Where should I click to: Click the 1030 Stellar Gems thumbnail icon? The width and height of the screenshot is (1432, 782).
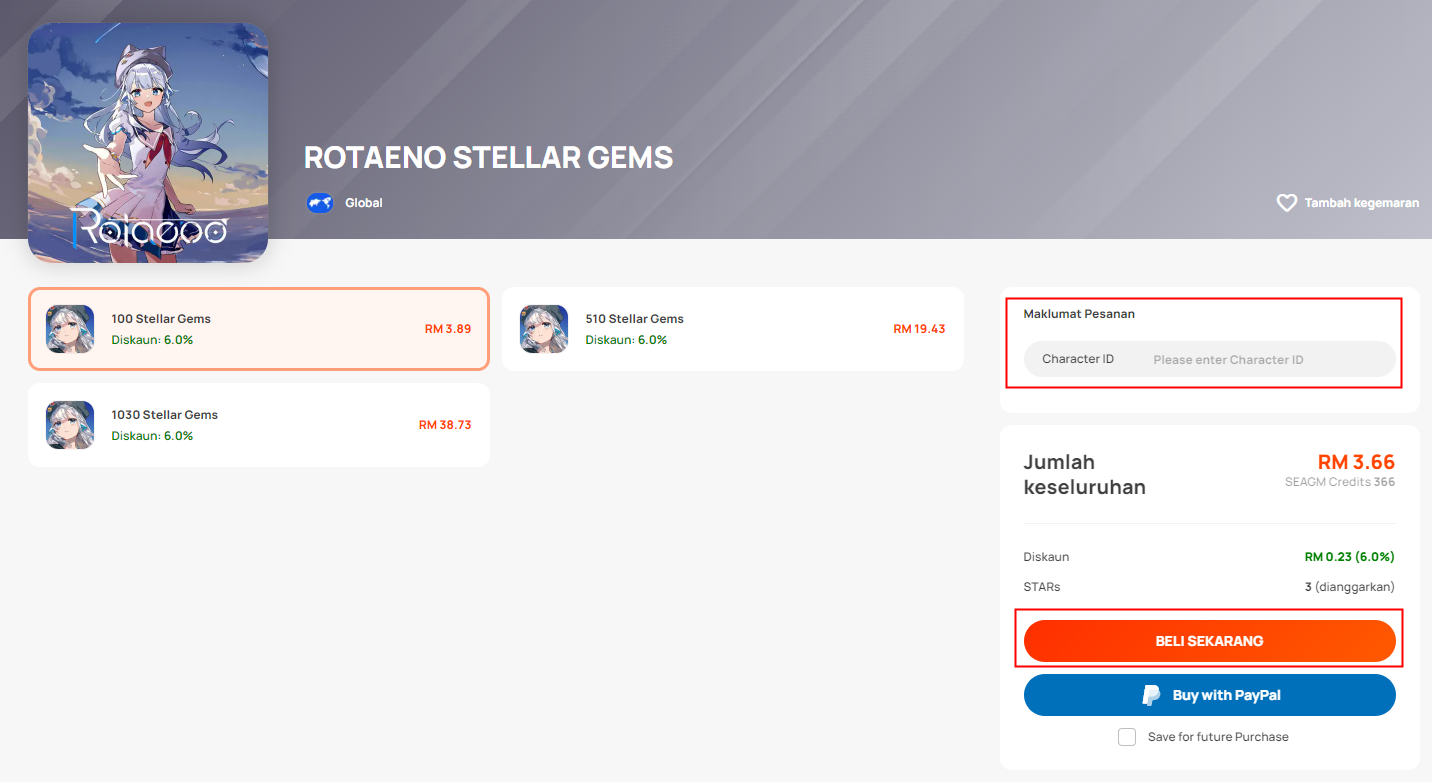pos(70,425)
